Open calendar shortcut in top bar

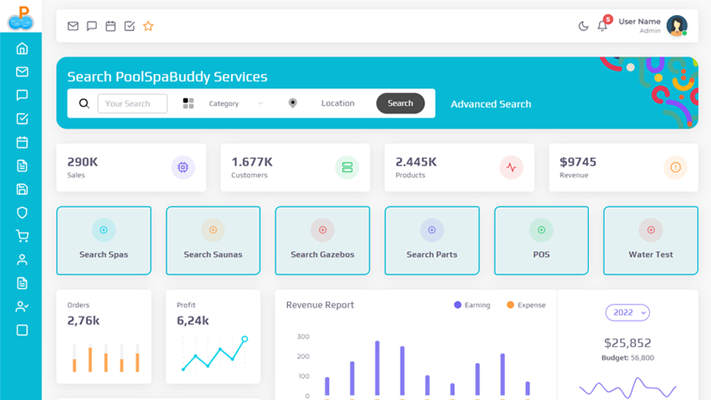coord(111,26)
